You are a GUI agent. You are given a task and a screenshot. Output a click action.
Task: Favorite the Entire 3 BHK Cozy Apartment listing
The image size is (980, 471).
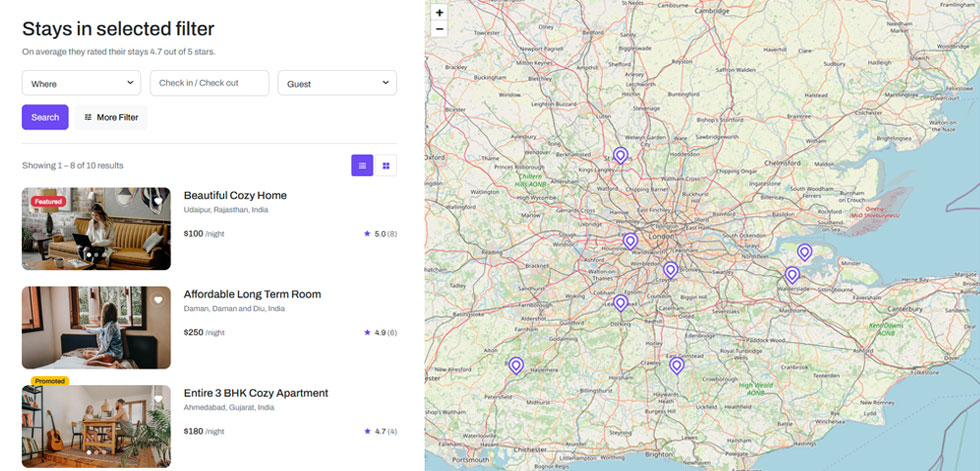(x=158, y=399)
